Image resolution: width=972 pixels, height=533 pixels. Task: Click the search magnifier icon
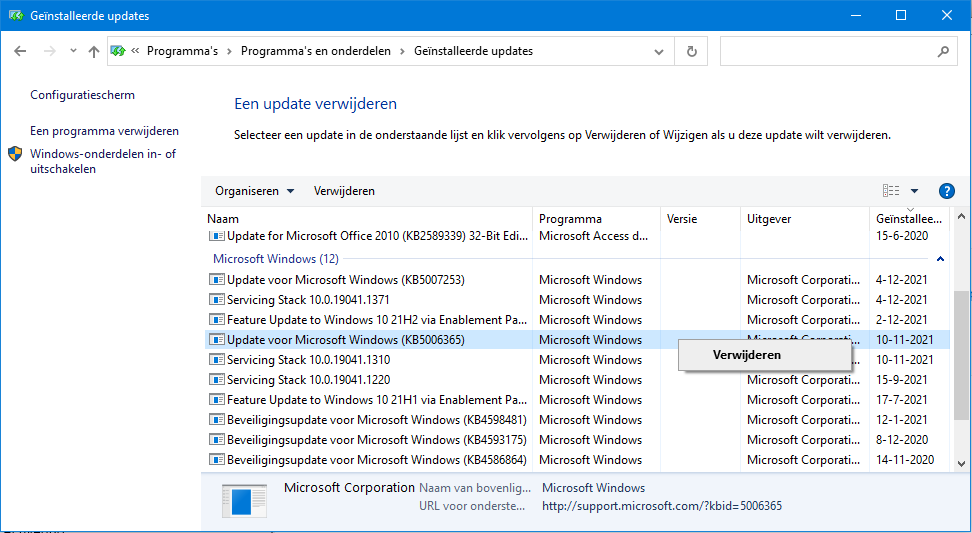pyautogui.click(x=943, y=51)
